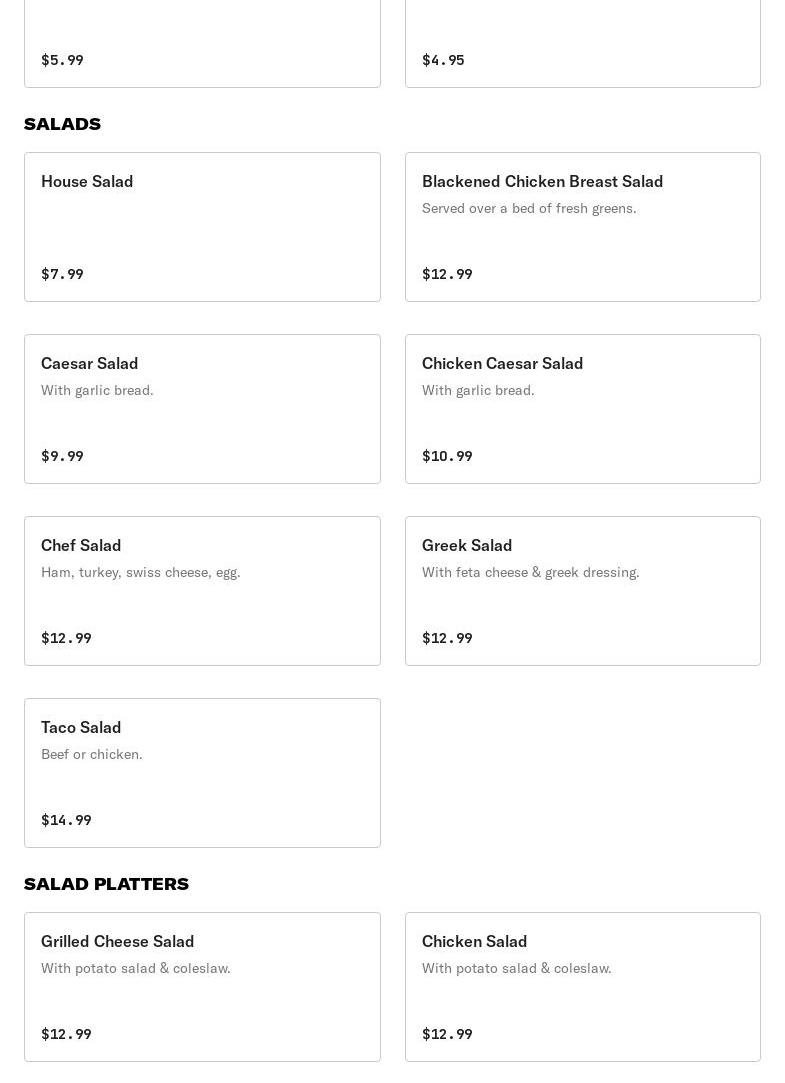Click the SALADS section heading

62,124
